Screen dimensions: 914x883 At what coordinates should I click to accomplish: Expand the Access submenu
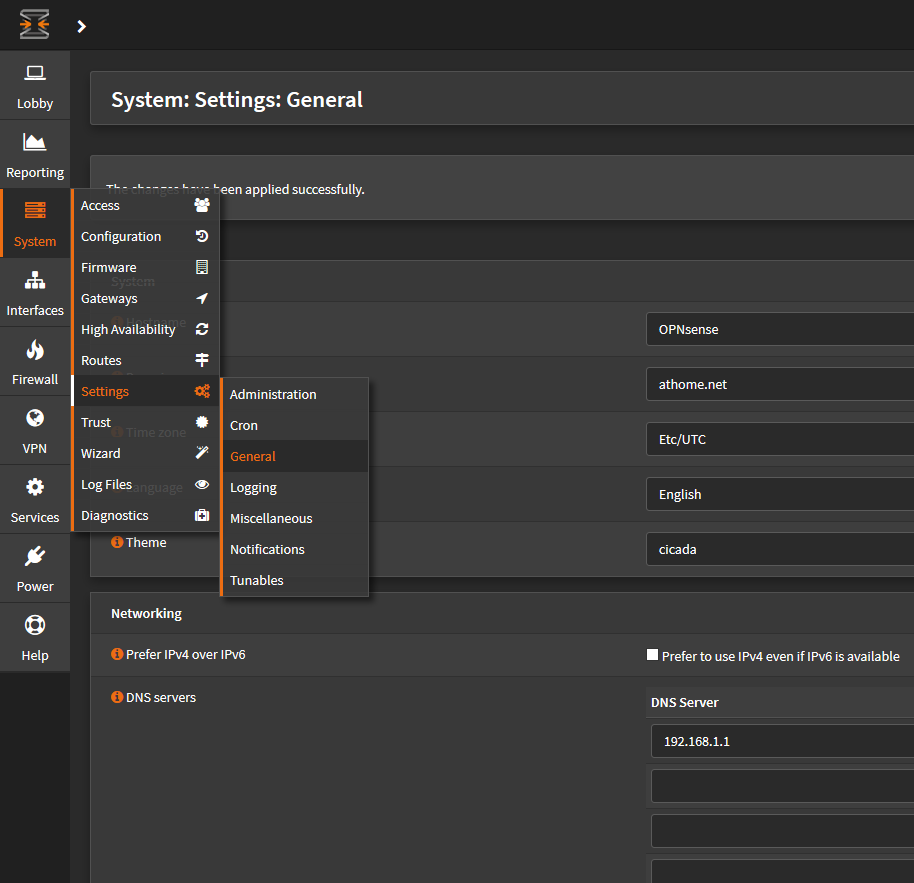pos(145,205)
